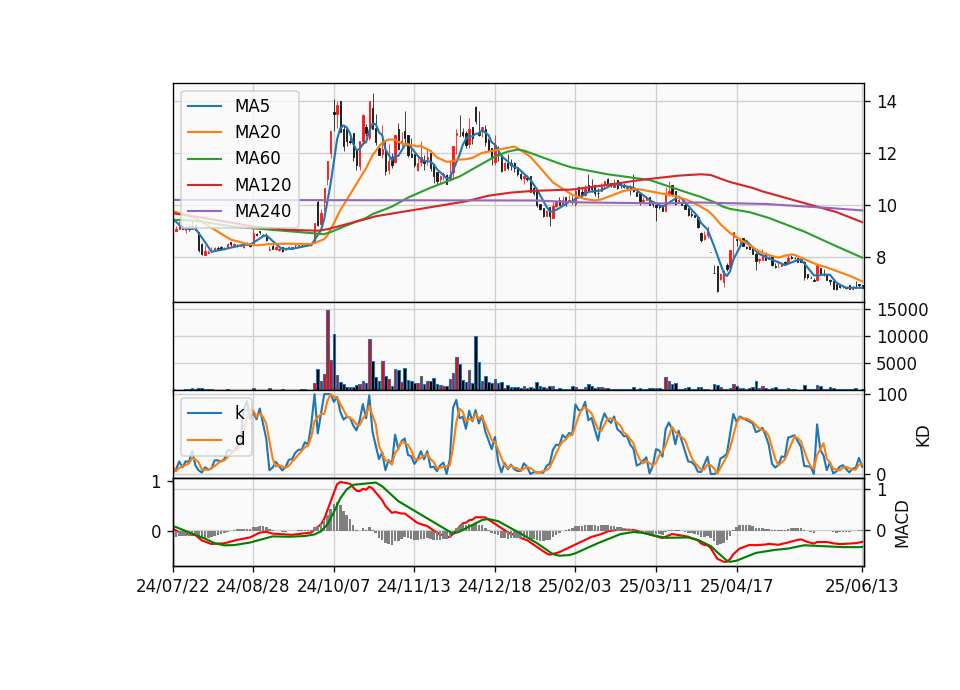Click the right-side MACD axis value 1
The width and height of the screenshot is (960, 690).
(x=882, y=490)
